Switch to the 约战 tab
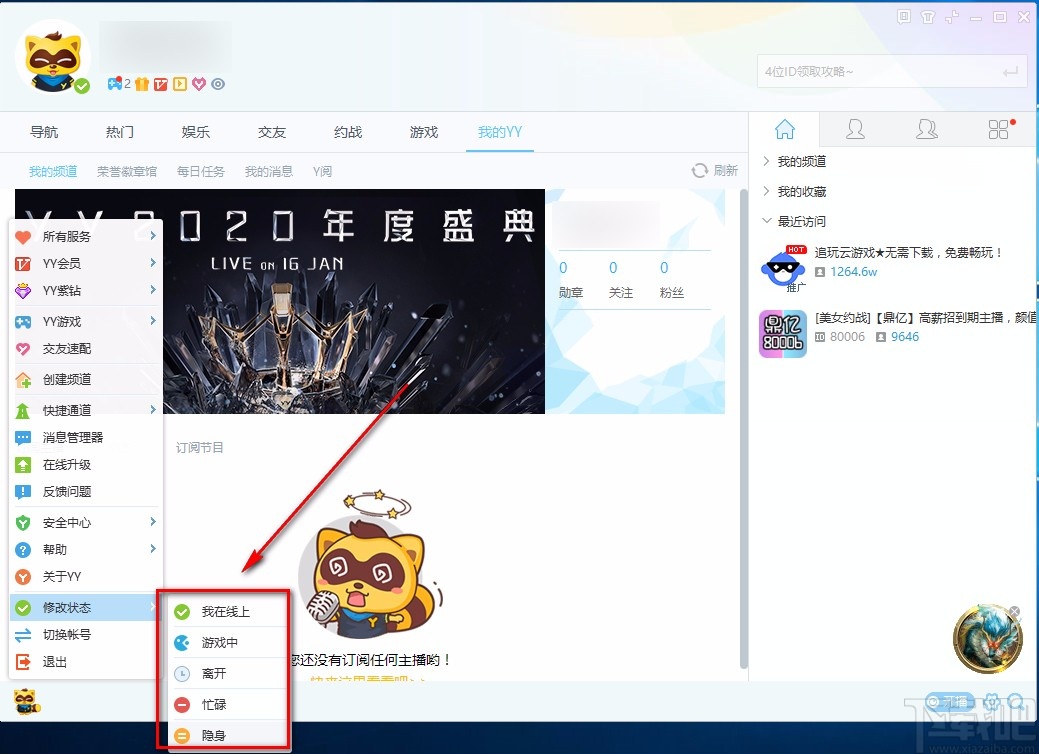This screenshot has width=1039, height=754. click(x=348, y=132)
